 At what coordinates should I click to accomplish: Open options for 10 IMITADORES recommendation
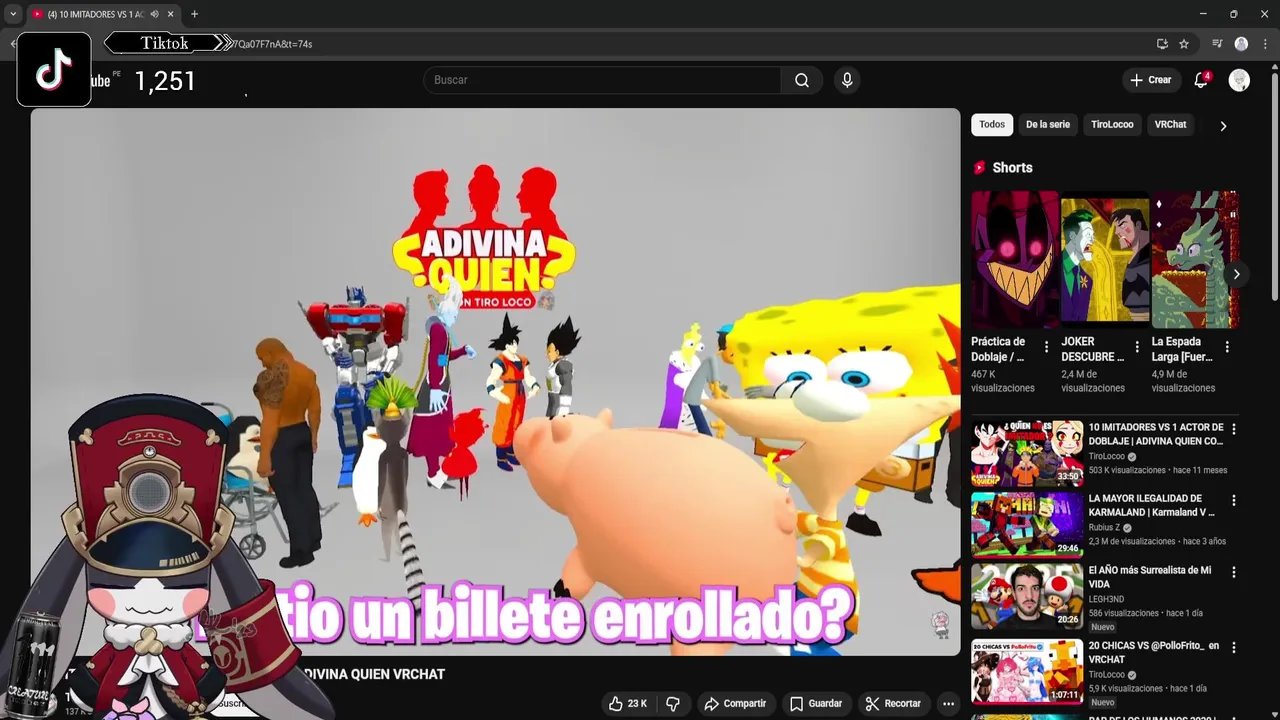point(1233,429)
